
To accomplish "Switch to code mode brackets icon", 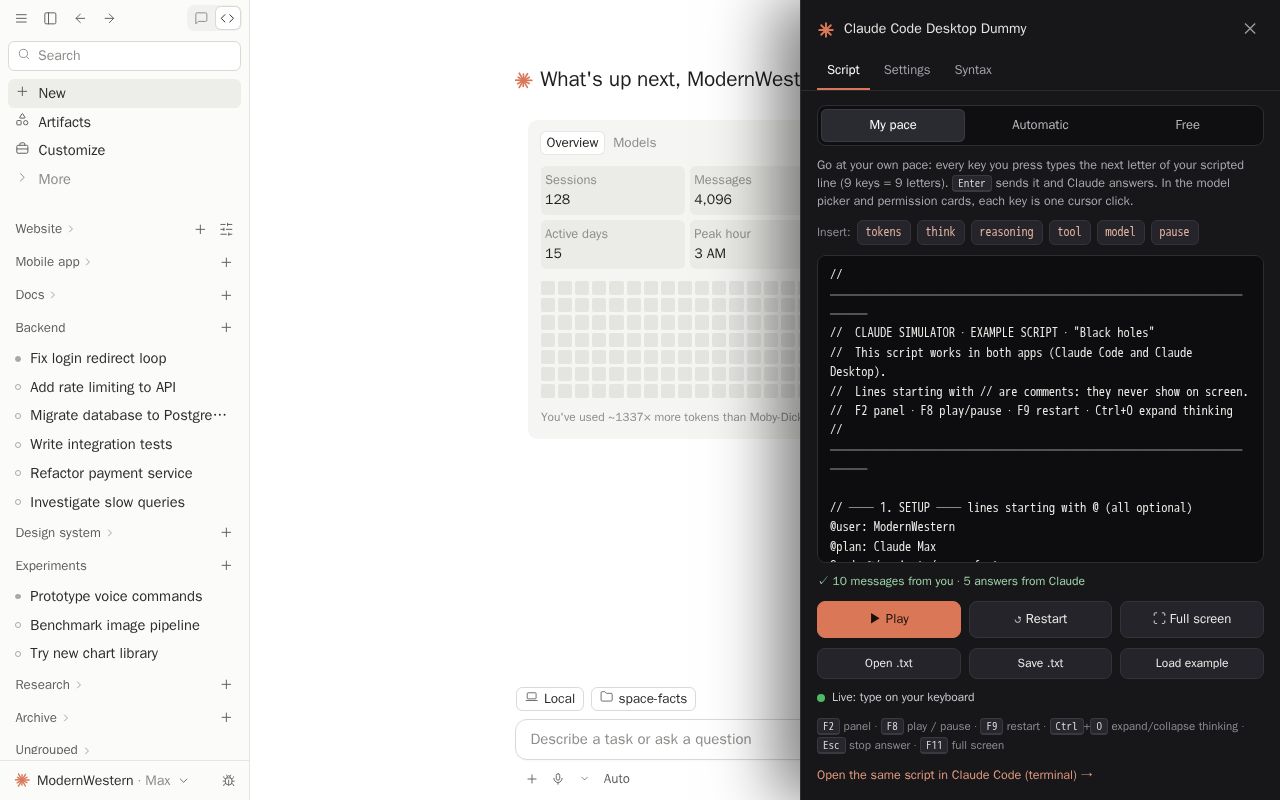I will point(228,18).
